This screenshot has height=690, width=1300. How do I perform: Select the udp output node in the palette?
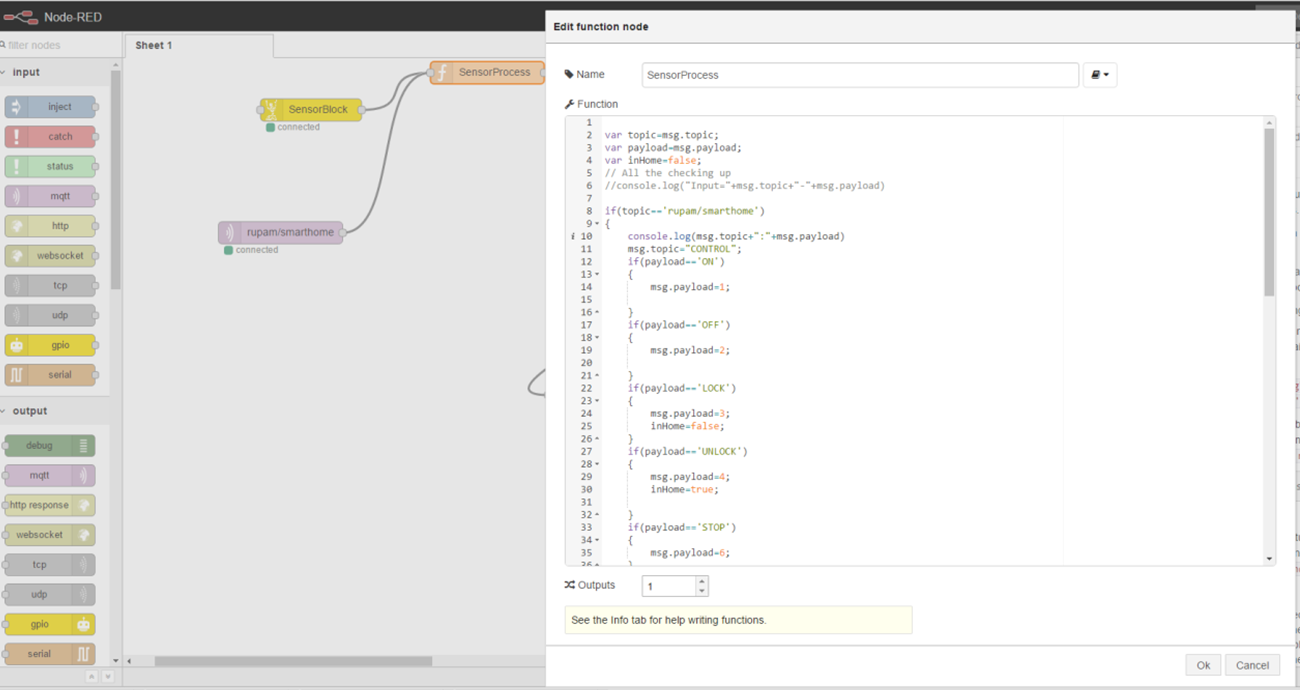pos(50,594)
